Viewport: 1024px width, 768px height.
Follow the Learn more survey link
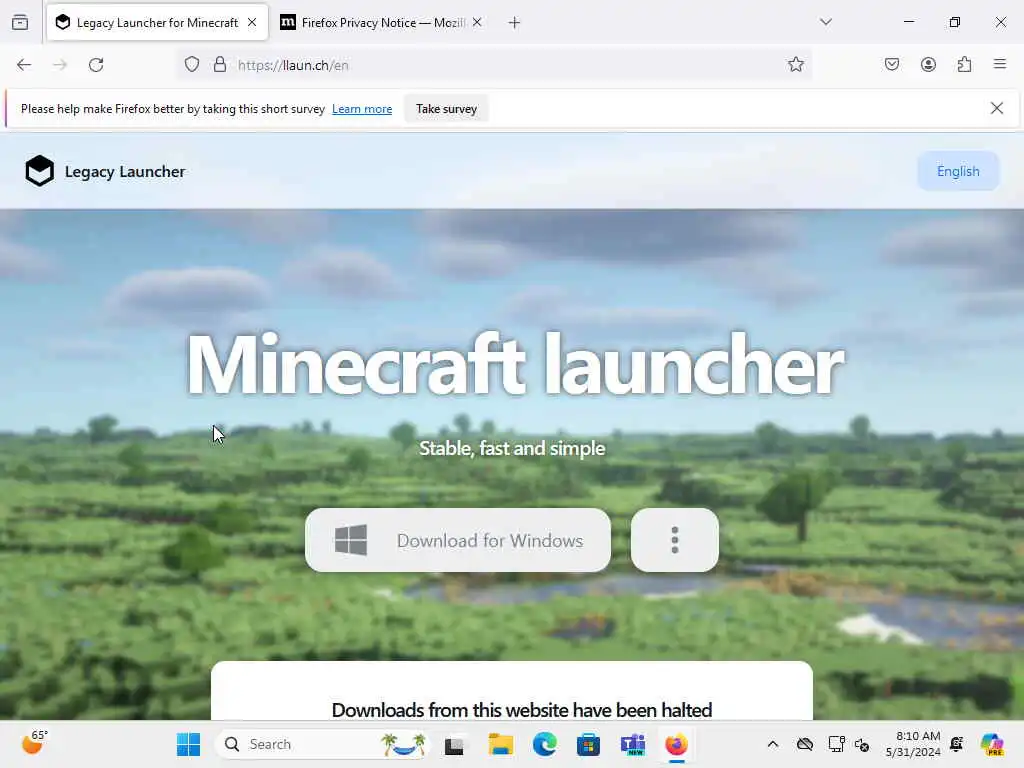(362, 109)
